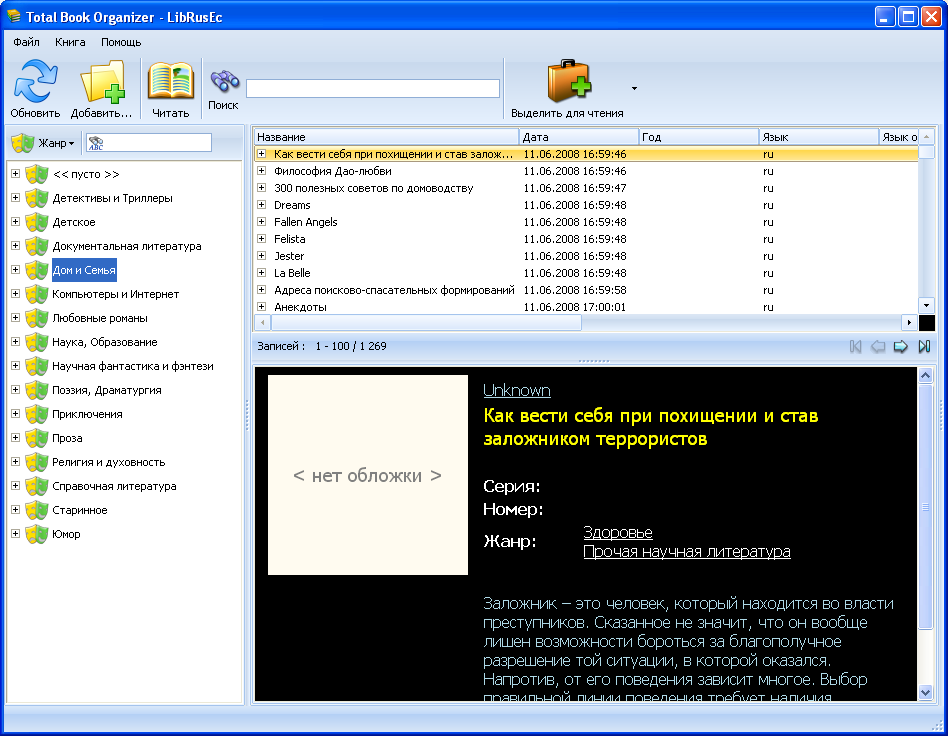Viewport: 948px width, 736px height.
Task: Click the masks icon beside Поэзия, Драматургия
Action: [x=37, y=390]
